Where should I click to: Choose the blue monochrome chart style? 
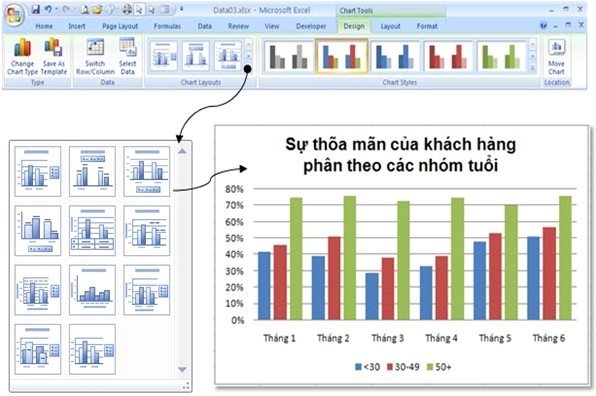395,56
